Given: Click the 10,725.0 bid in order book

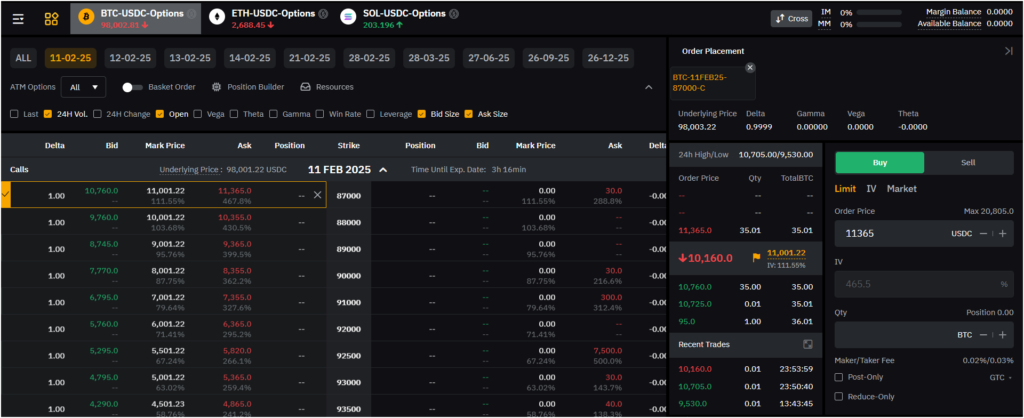Looking at the screenshot, I should pyautogui.click(x=696, y=304).
